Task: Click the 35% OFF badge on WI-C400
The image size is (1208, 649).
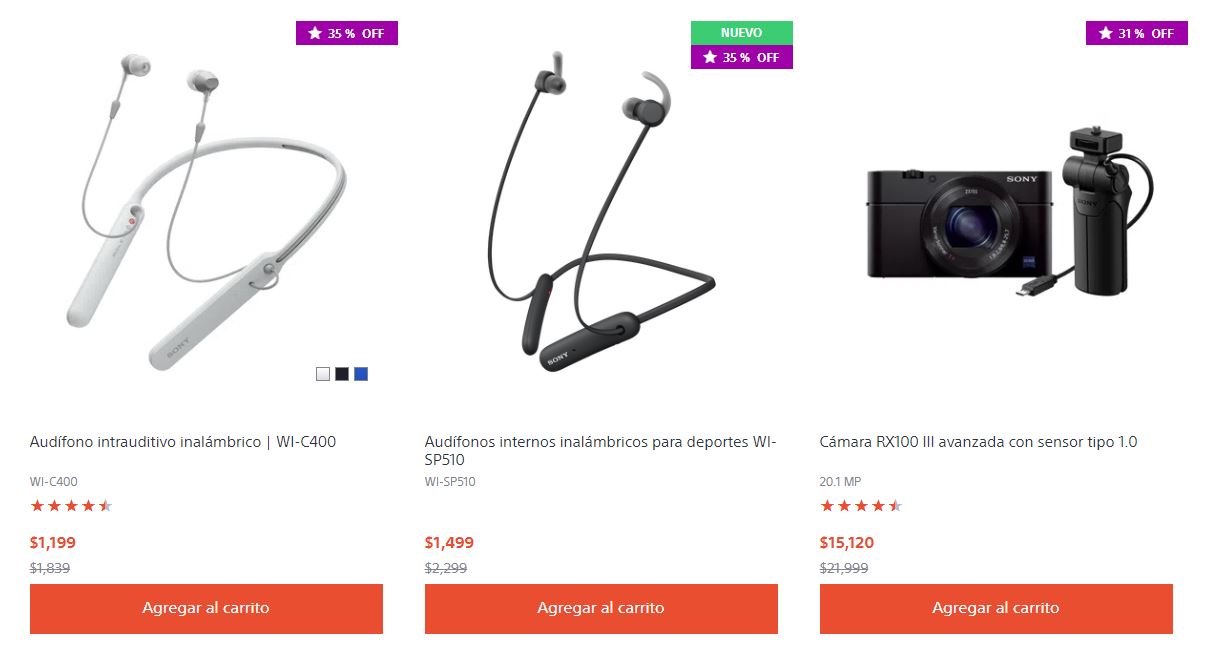Action: (346, 33)
